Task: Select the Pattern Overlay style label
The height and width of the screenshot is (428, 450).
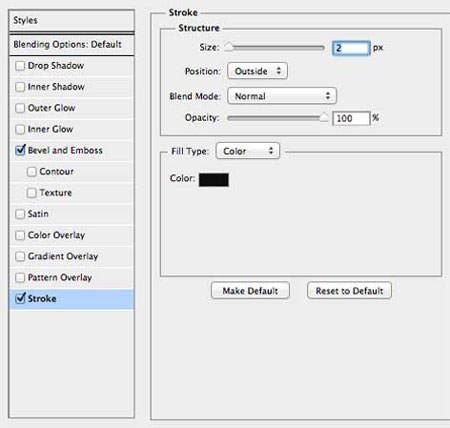Action: [60, 277]
